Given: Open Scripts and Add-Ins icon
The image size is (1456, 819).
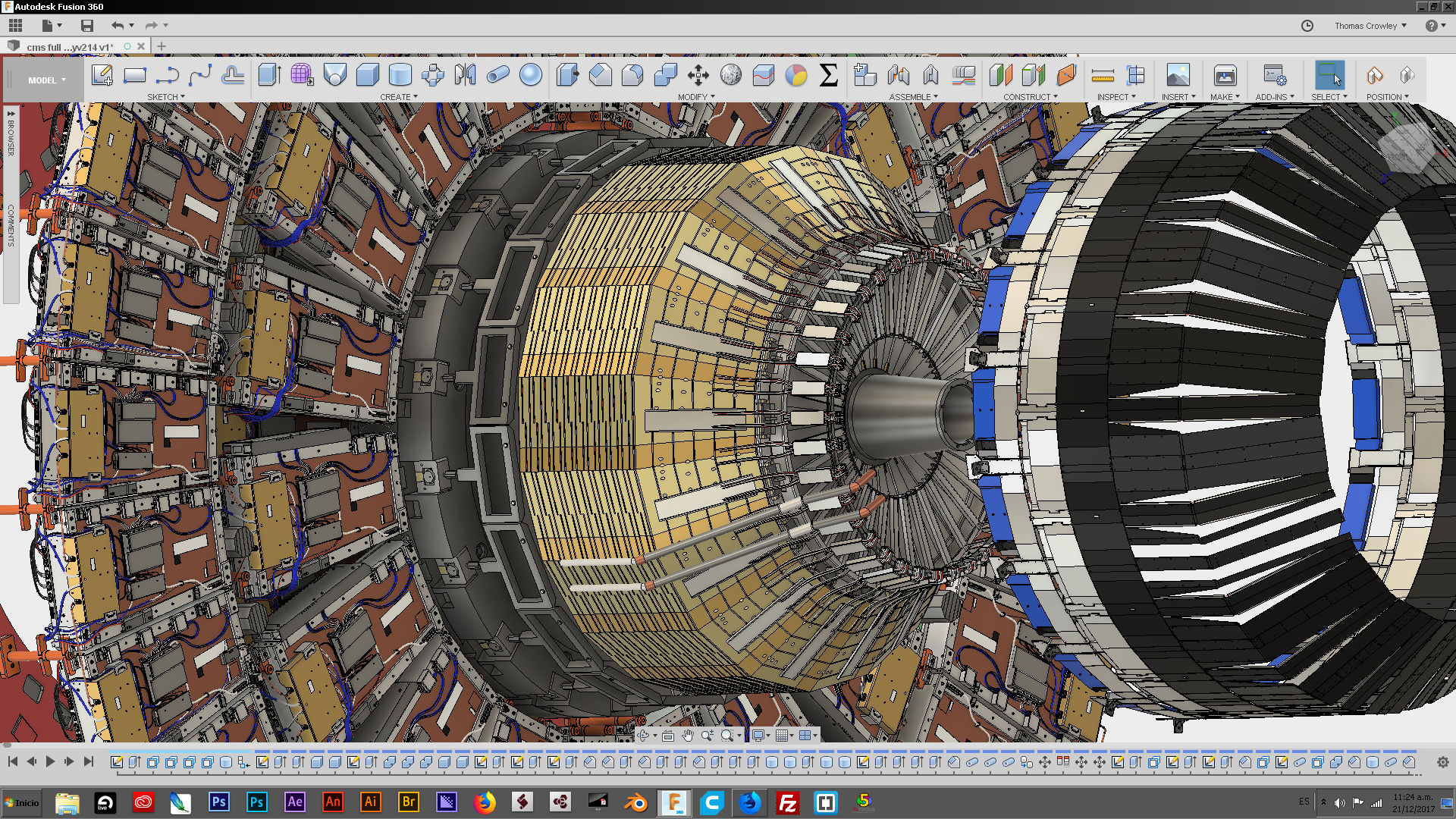Looking at the screenshot, I should pos(1274,75).
